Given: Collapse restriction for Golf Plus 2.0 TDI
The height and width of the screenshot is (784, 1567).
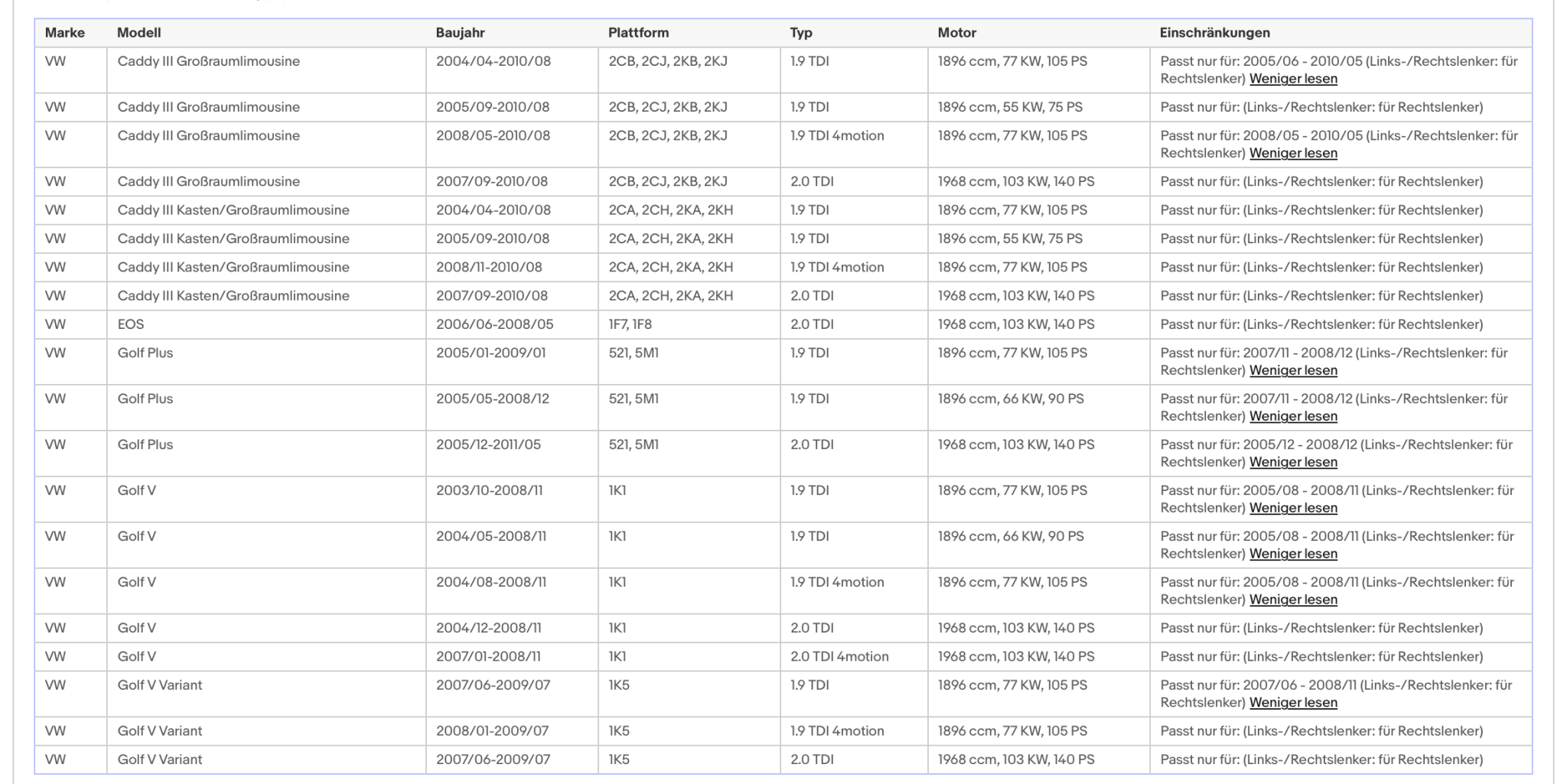Looking at the screenshot, I should pos(1293,462).
